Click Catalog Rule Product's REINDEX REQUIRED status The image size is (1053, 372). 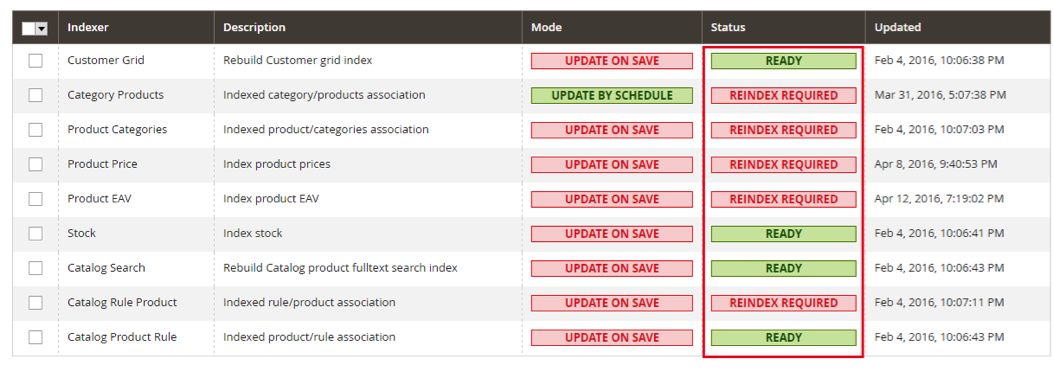click(x=784, y=303)
